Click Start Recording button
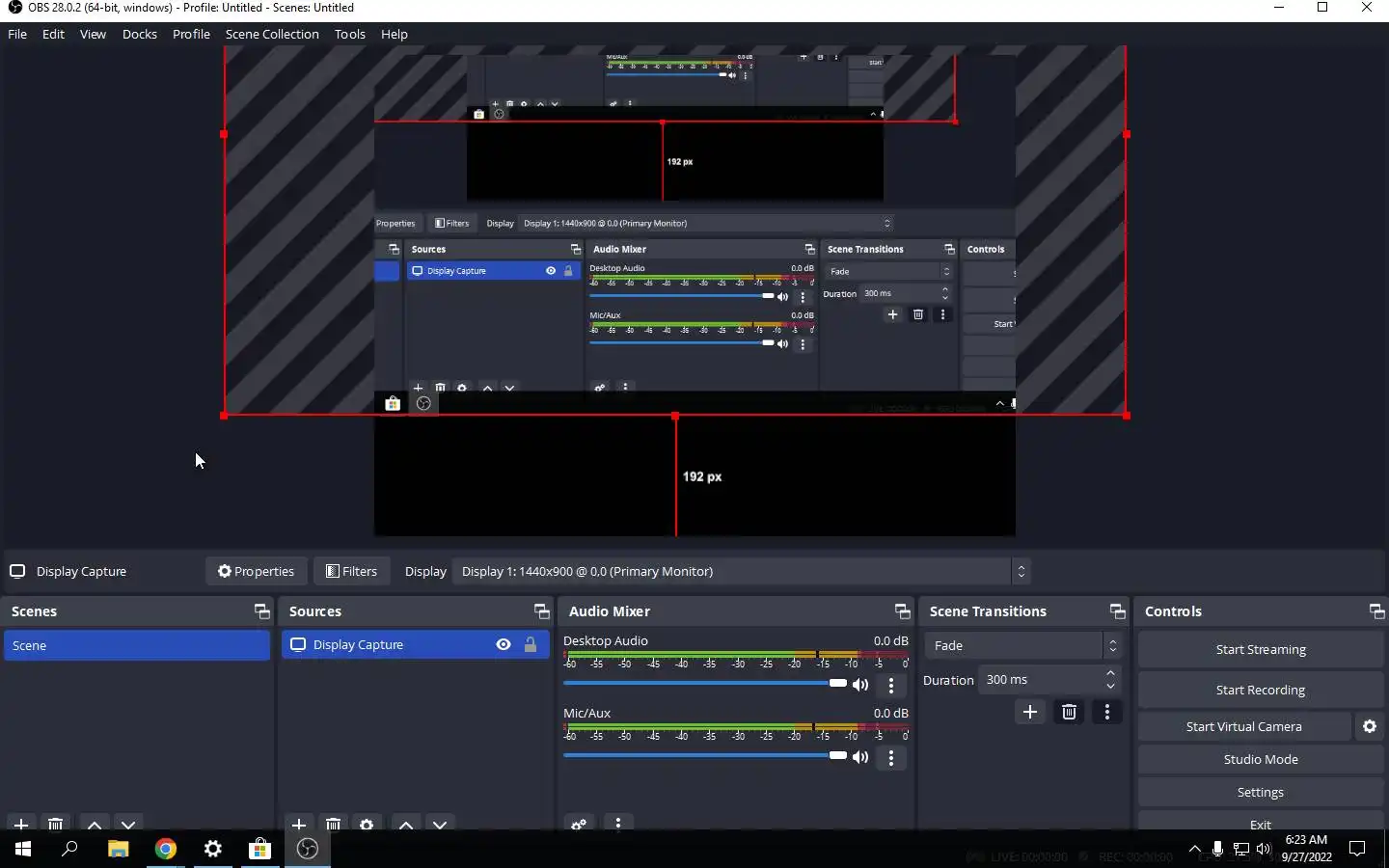 [1261, 690]
